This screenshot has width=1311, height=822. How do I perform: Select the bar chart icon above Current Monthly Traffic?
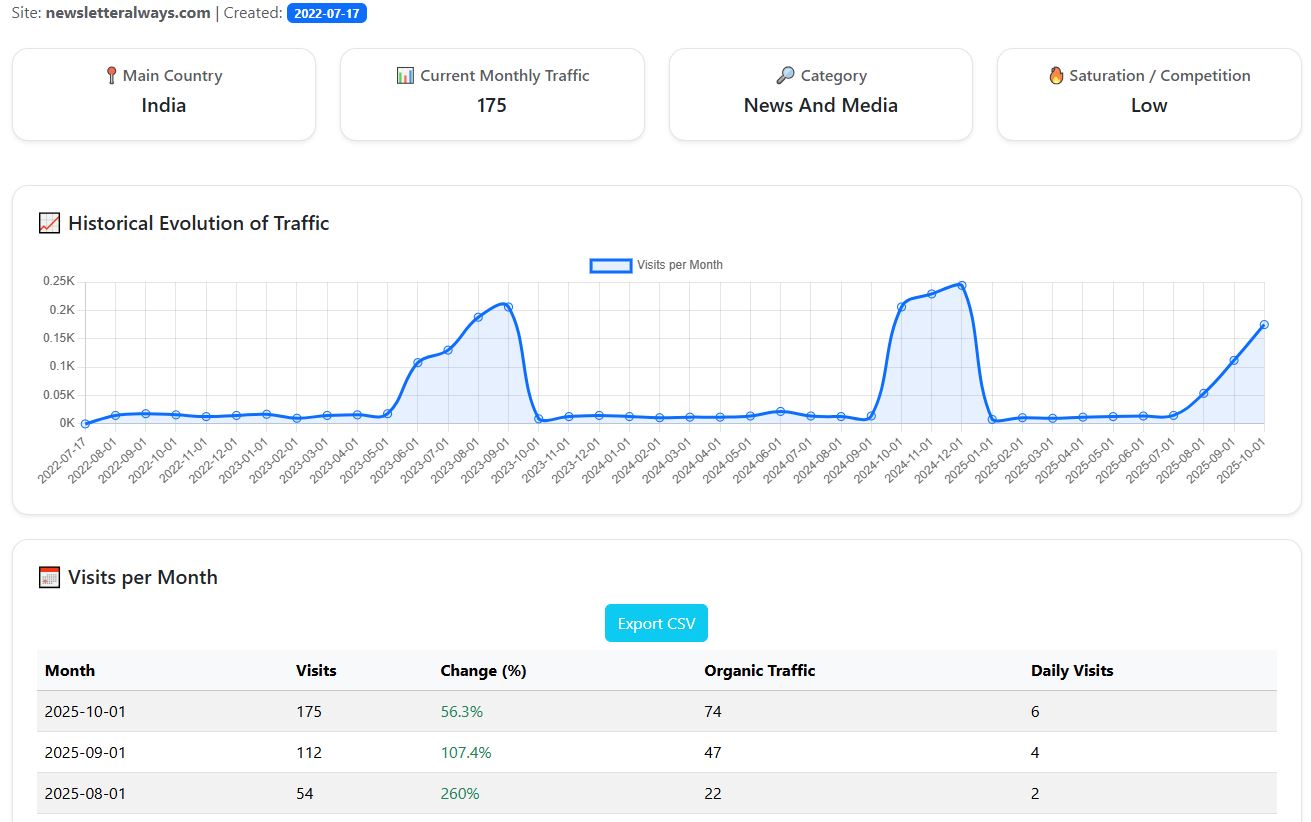point(404,75)
